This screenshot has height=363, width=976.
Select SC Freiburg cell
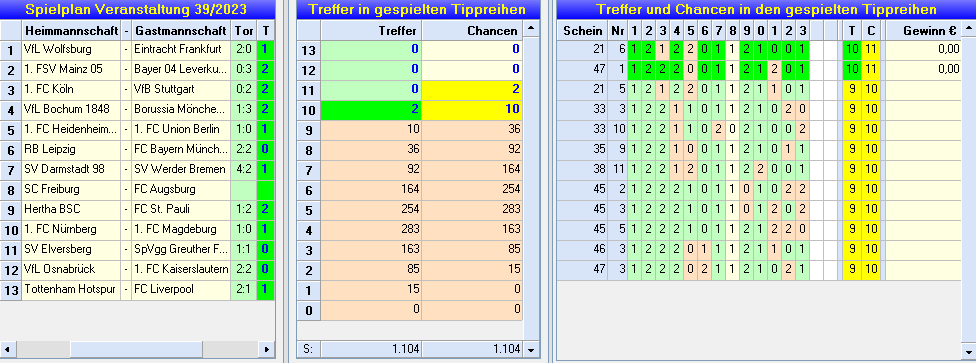[x=71, y=189]
